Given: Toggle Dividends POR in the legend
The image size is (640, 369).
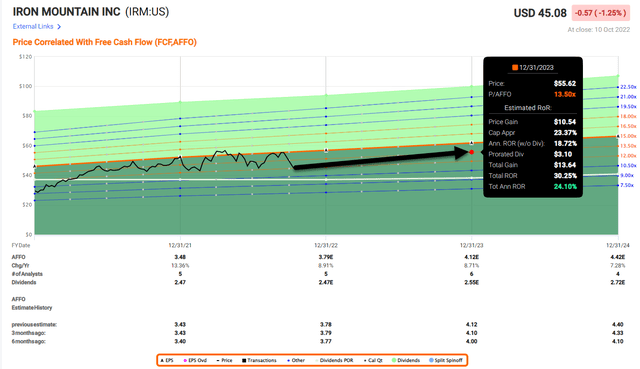Looking at the screenshot, I should point(333,360).
